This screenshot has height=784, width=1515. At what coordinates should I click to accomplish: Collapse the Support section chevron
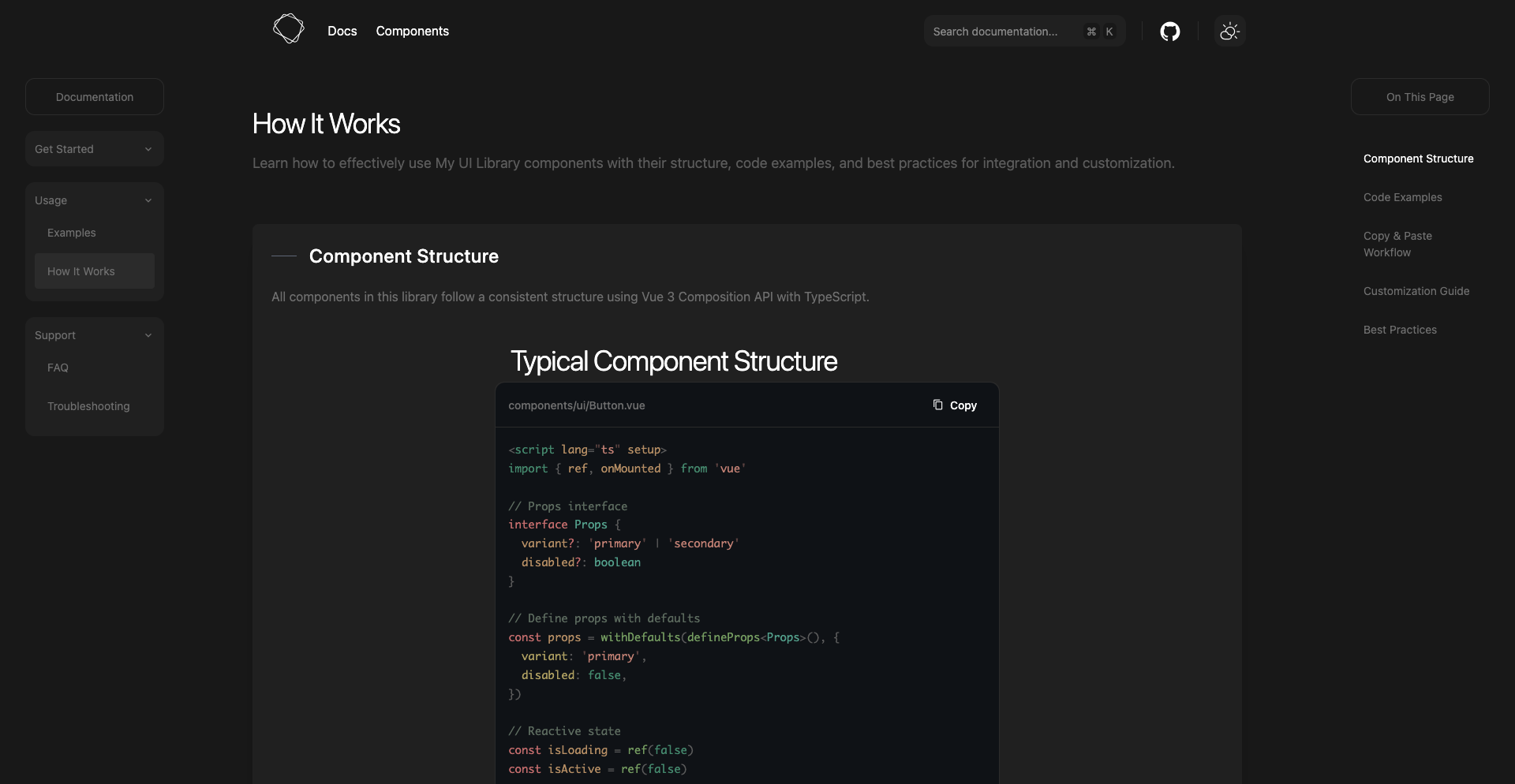(x=148, y=335)
